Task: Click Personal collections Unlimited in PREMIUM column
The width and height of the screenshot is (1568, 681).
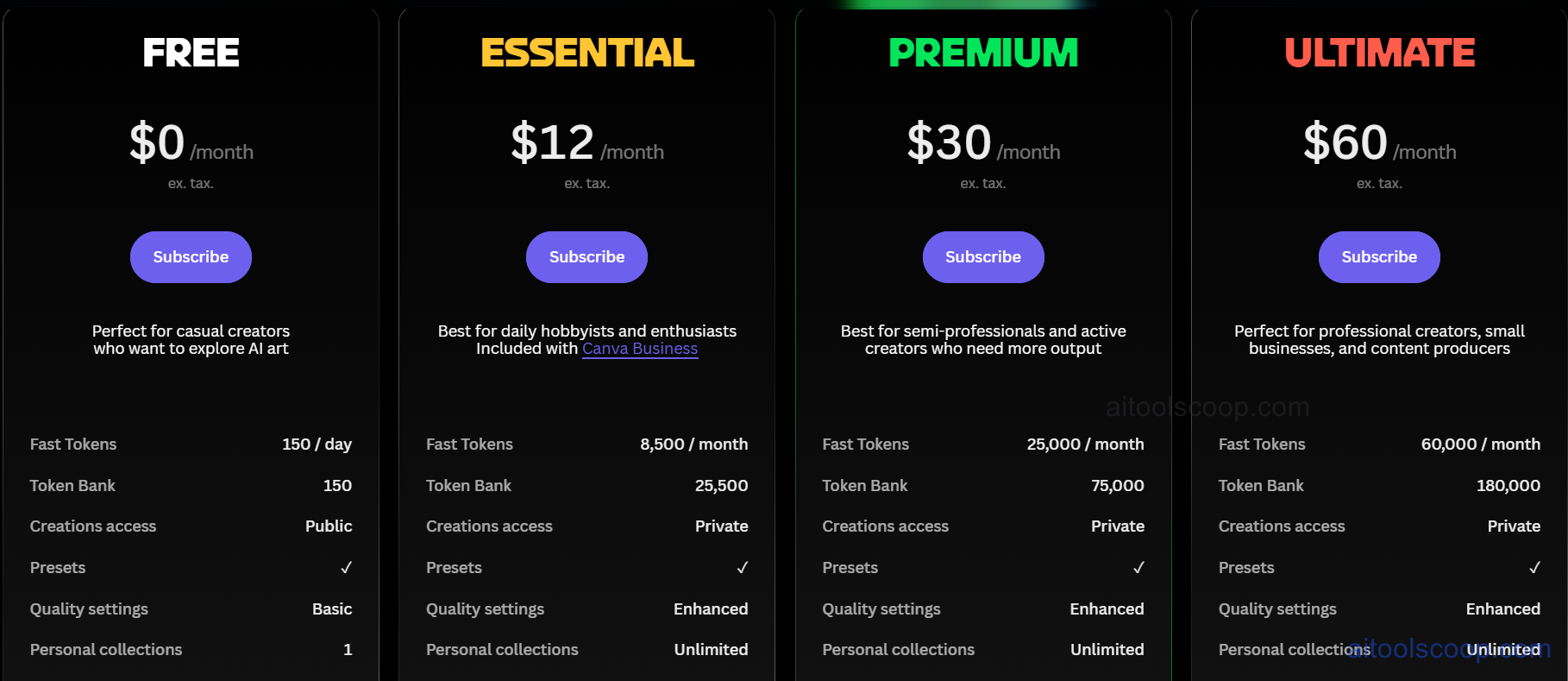Action: pyautogui.click(x=1107, y=649)
